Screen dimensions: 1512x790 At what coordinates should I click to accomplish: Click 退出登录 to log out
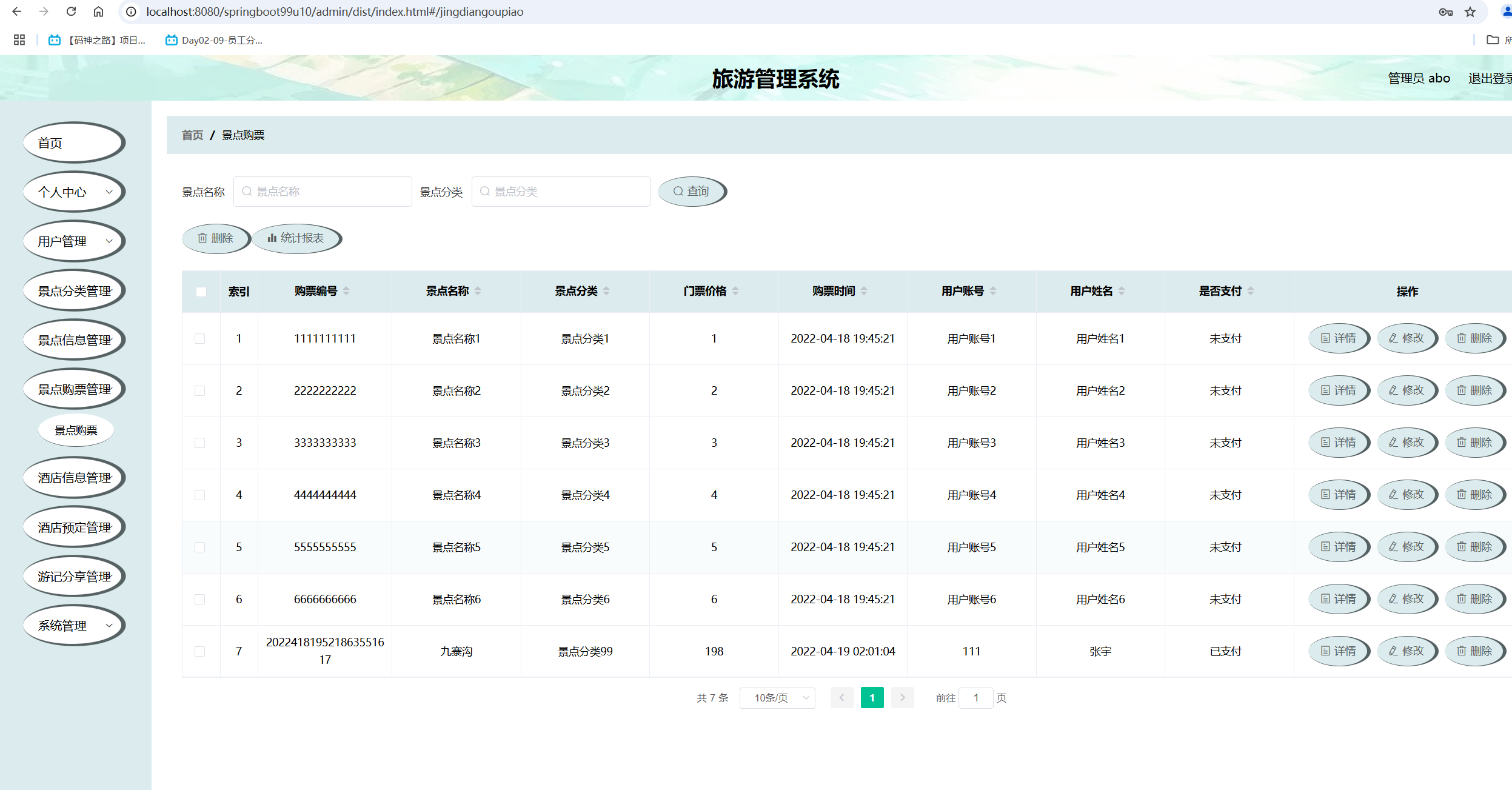1490,78
